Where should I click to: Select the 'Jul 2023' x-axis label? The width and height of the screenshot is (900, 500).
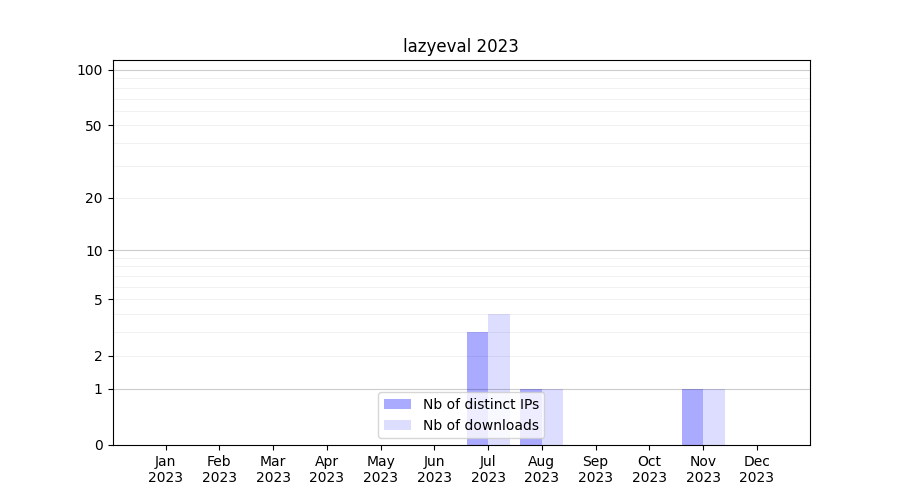pos(488,469)
